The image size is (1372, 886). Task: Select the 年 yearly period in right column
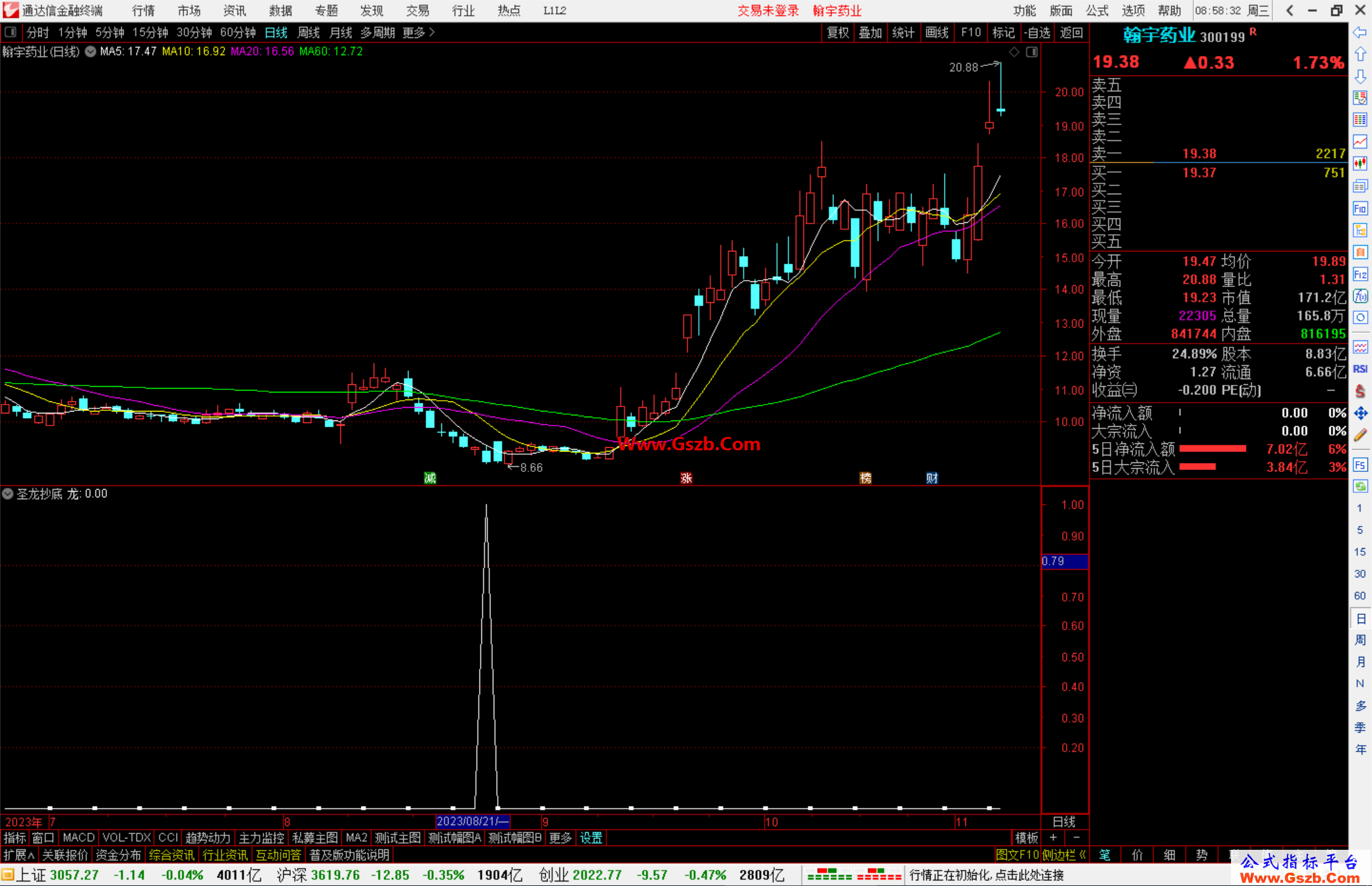(1360, 750)
